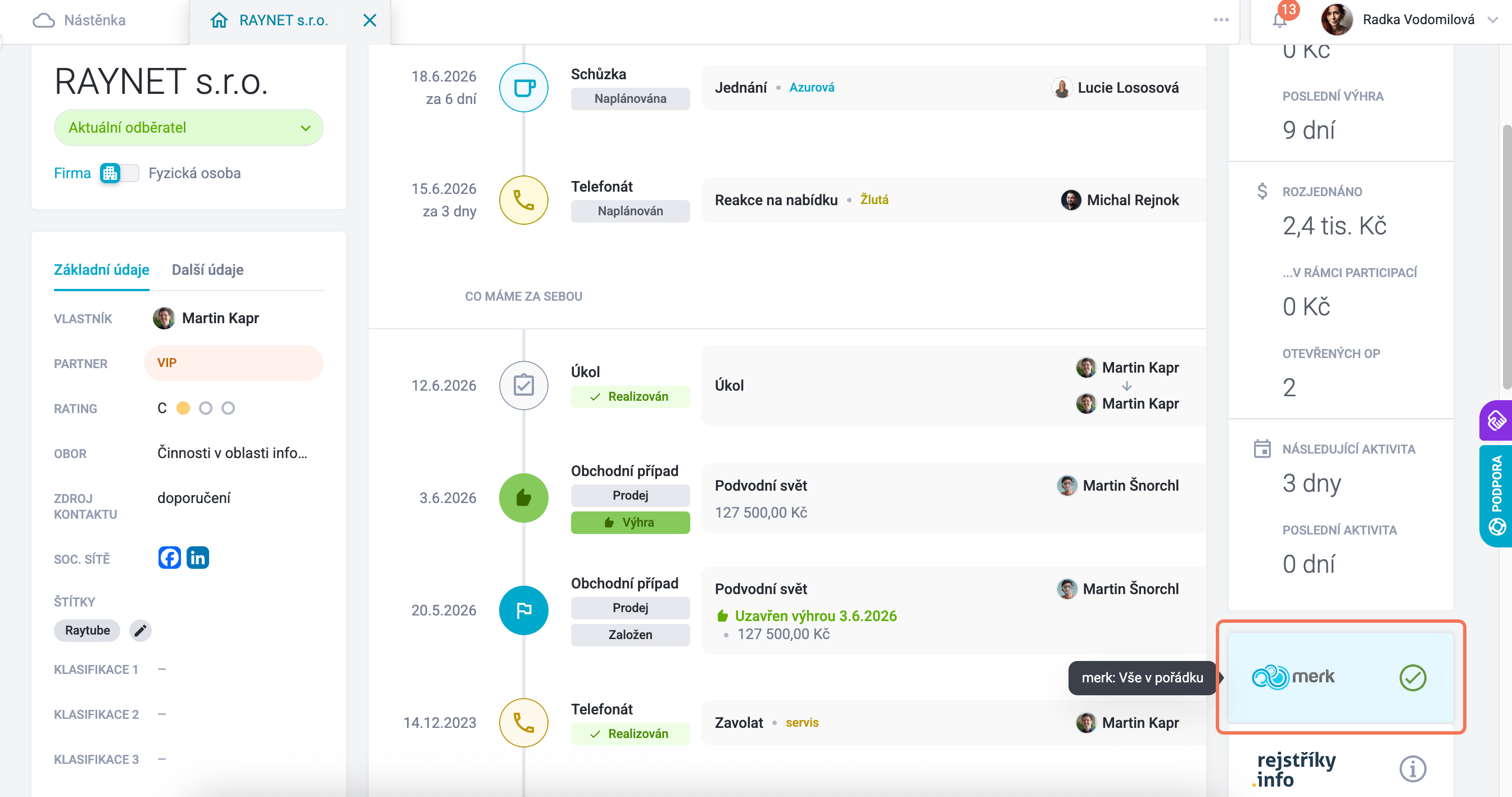Toggle Firma / Fyzická osoba switch
The height and width of the screenshot is (797, 1512).
pos(119,173)
